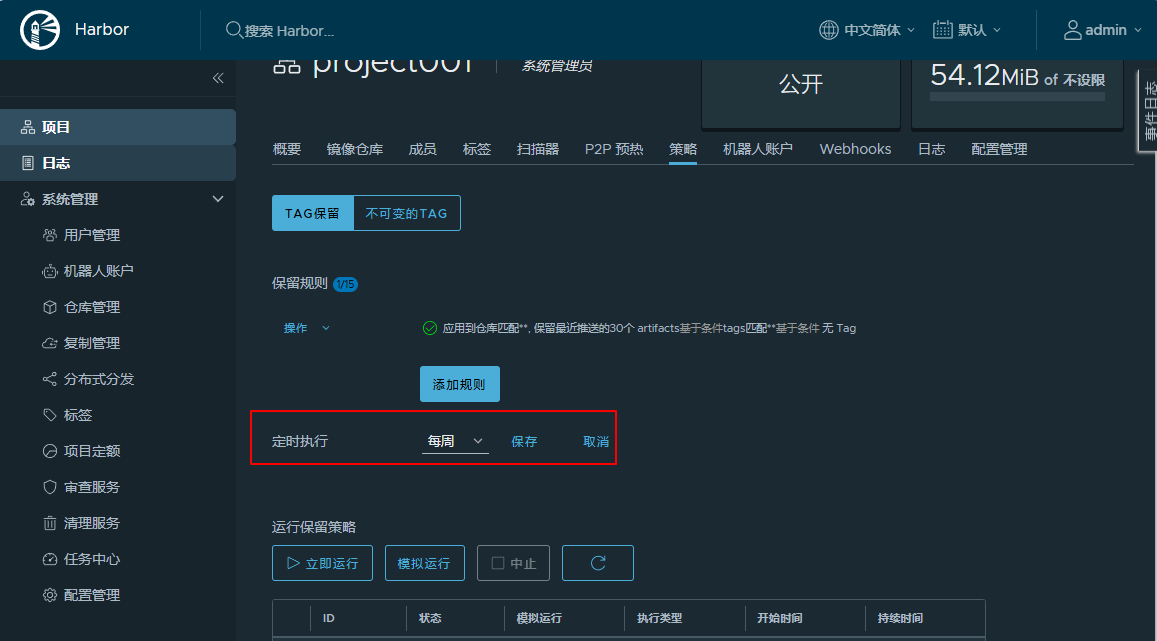Click the 项目定额 quota icon
Viewport: 1157px width, 641px height.
pyautogui.click(x=49, y=451)
